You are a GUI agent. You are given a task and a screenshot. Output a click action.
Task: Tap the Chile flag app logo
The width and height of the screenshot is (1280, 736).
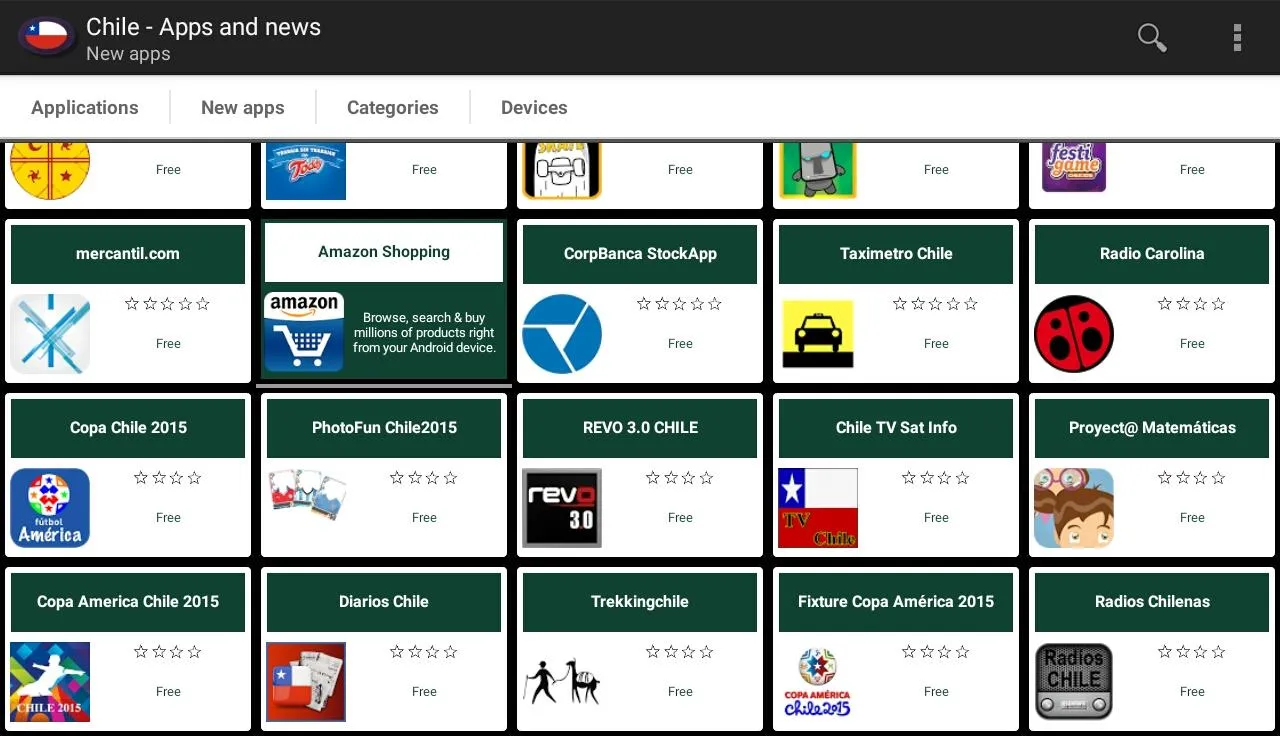pyautogui.click(x=46, y=37)
